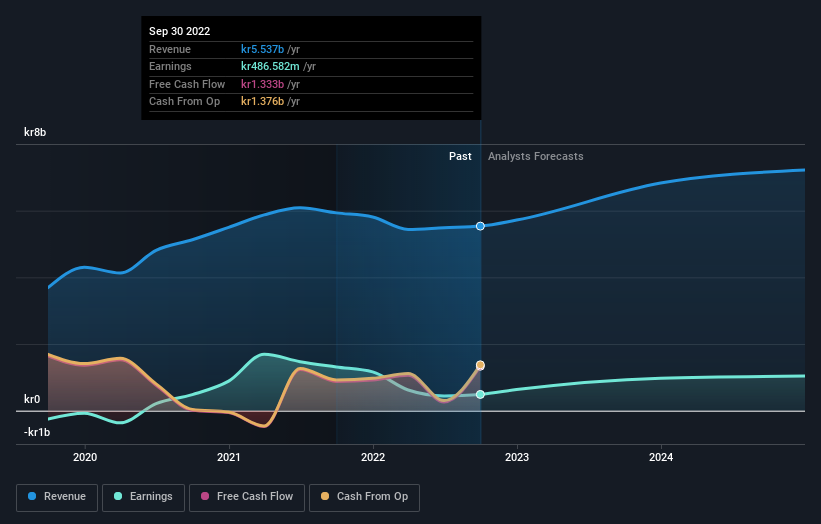
Task: Click the orange Cash From Op data point marker
Action: click(480, 365)
